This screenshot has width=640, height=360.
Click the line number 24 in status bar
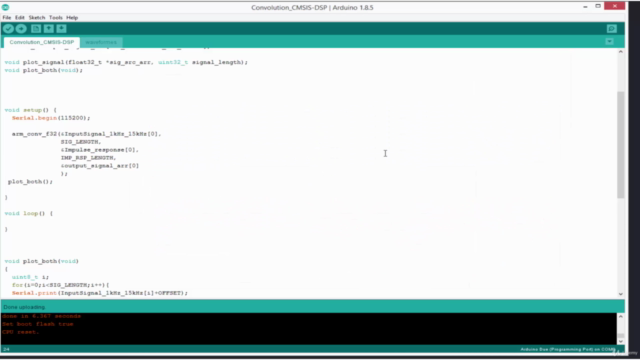[x=6, y=349]
